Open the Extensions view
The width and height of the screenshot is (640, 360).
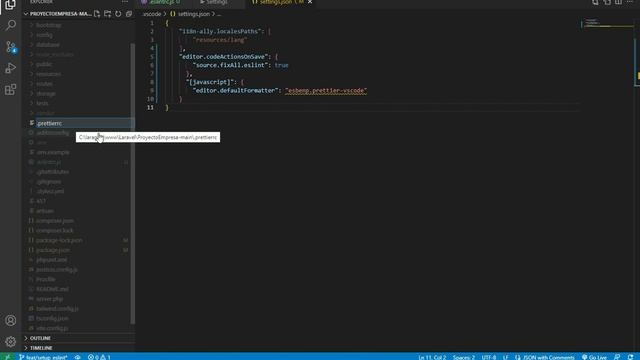[11, 89]
